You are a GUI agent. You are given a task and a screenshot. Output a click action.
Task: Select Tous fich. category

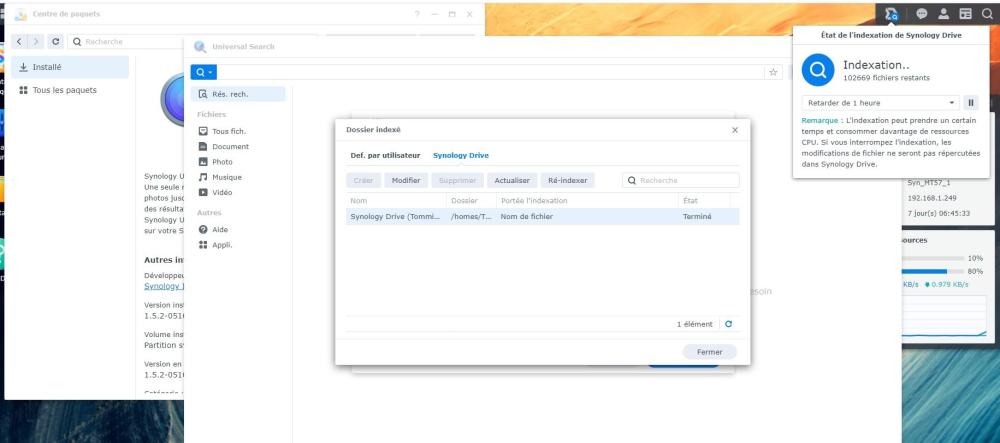229,131
